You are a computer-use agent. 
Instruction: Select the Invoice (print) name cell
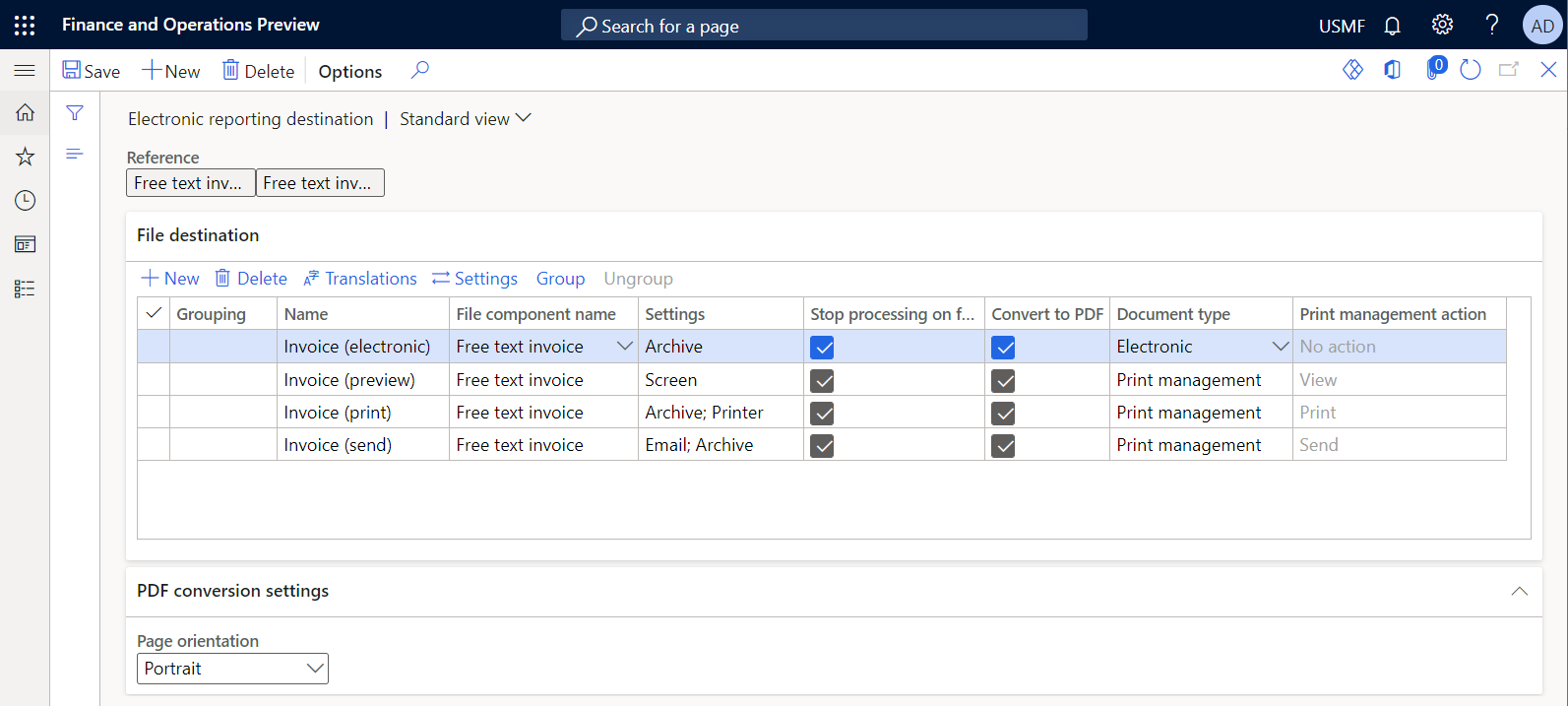click(x=362, y=413)
